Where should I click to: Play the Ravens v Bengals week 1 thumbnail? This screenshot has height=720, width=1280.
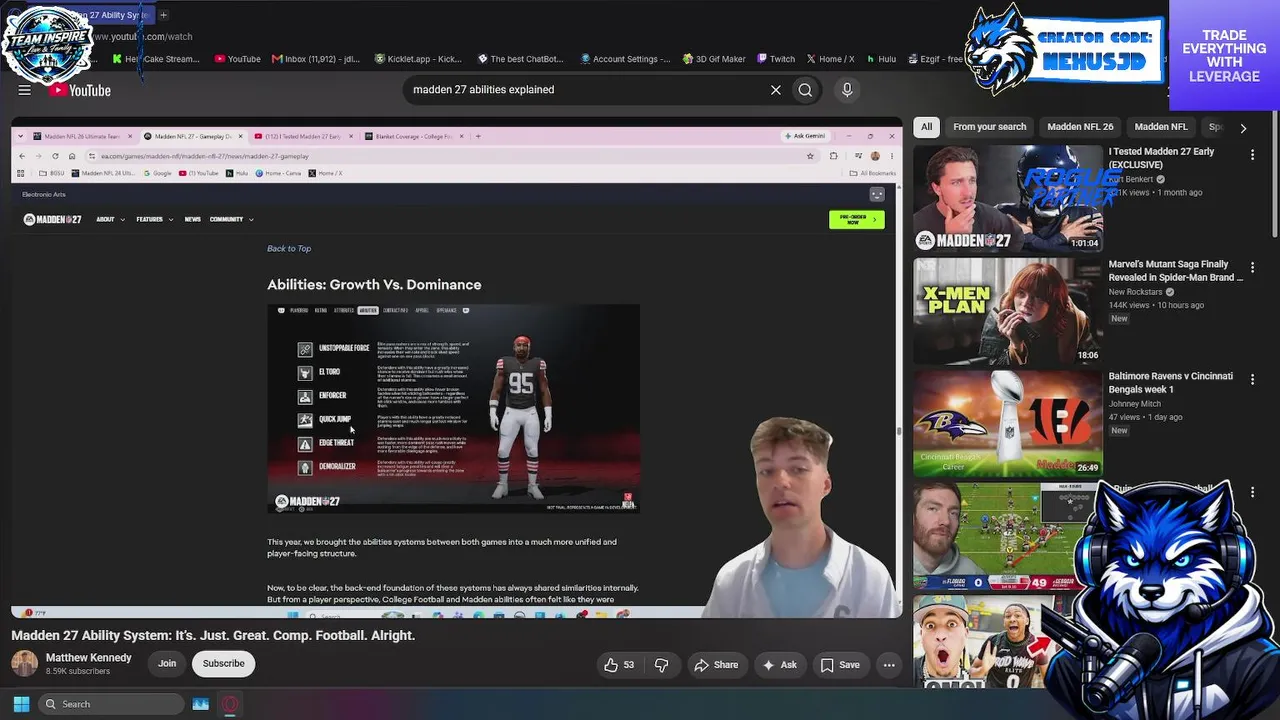click(x=1007, y=423)
